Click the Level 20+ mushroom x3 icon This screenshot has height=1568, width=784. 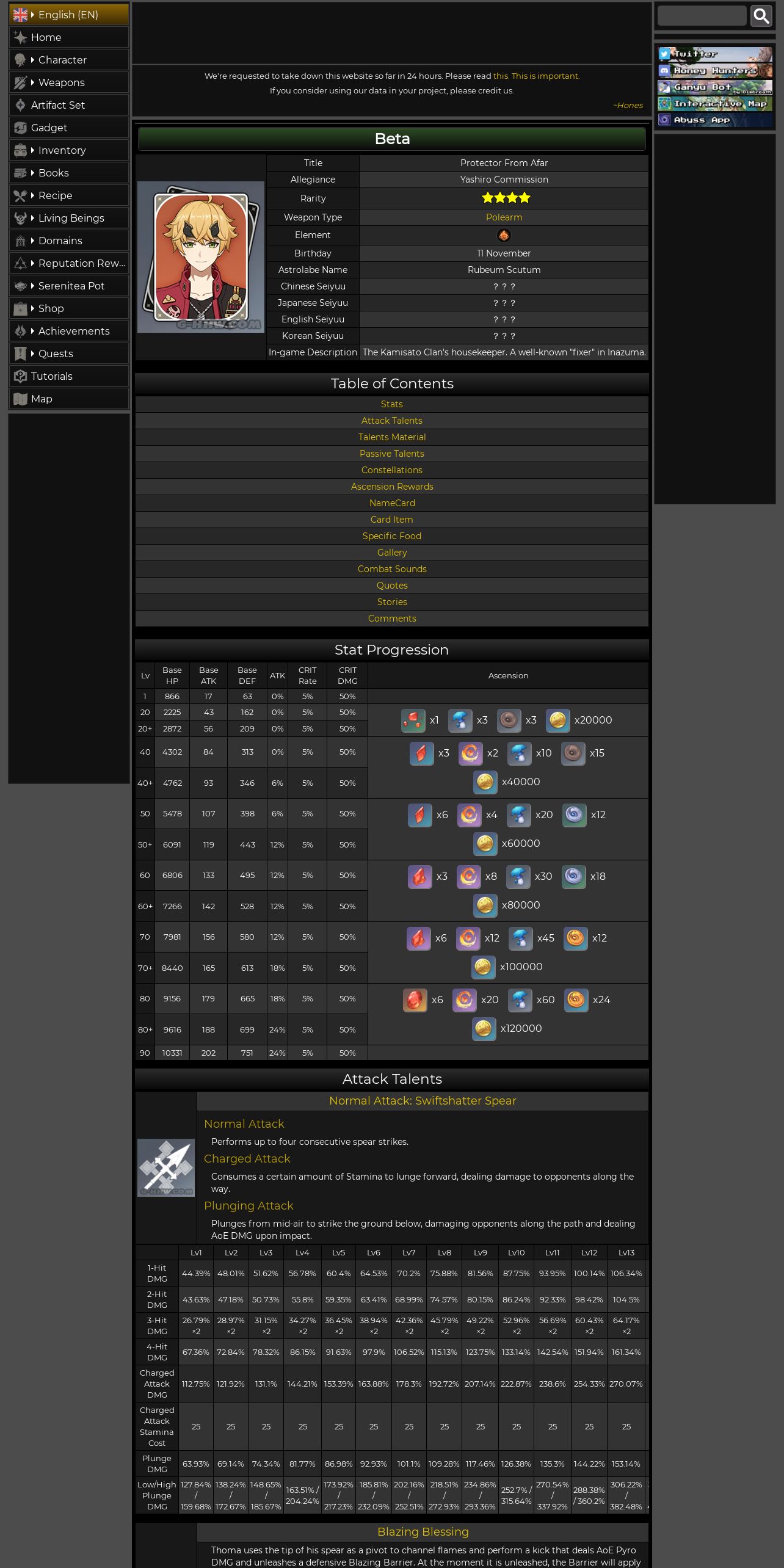[x=460, y=720]
